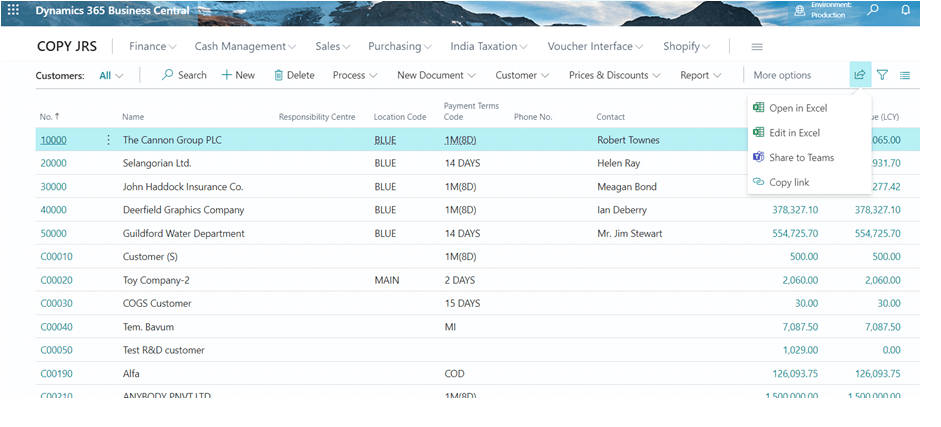Open customer C00190
Image resolution: width=941 pixels, height=427 pixels.
pos(56,374)
